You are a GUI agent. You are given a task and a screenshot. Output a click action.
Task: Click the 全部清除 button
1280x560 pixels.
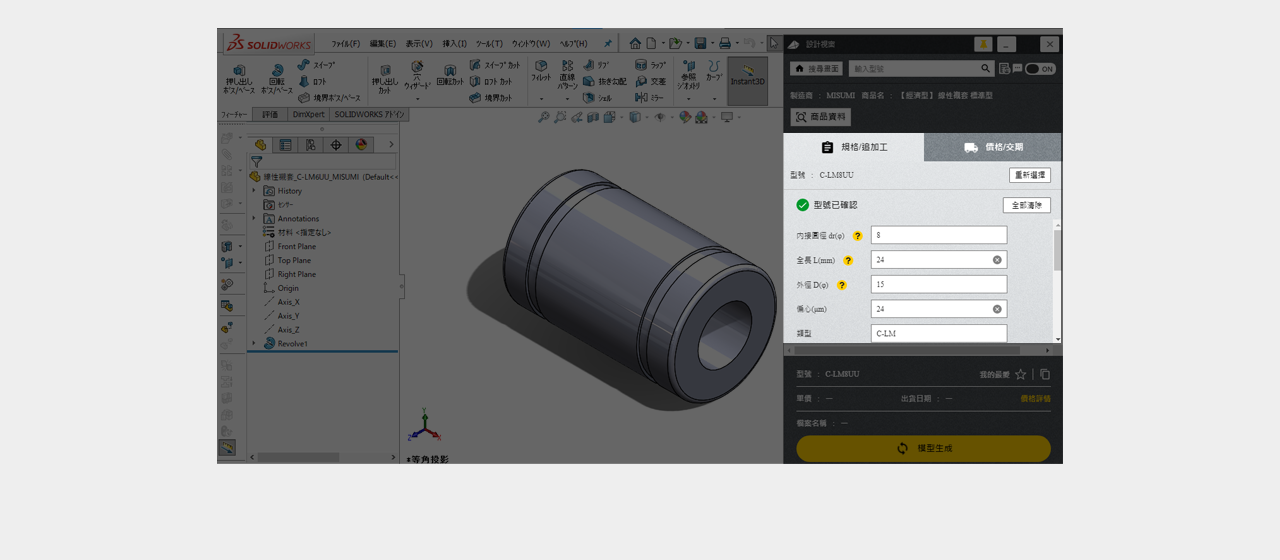(1026, 205)
